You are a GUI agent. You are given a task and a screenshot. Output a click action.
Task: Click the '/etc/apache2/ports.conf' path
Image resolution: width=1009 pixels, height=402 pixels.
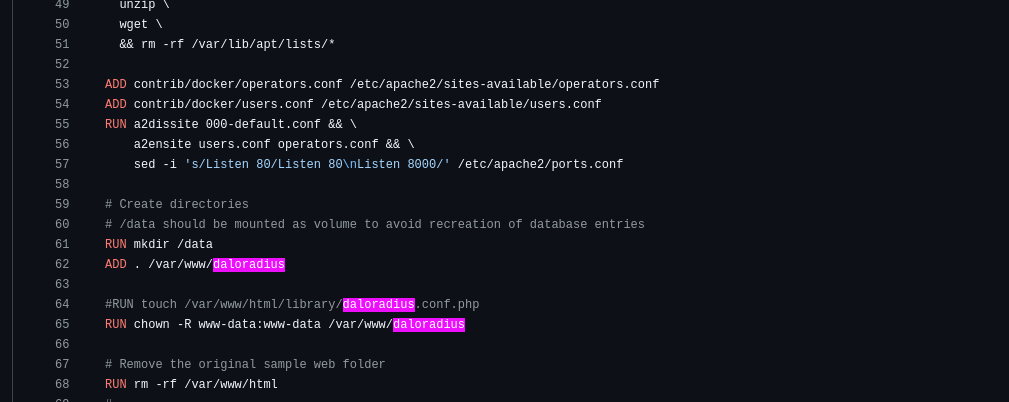[x=541, y=164]
